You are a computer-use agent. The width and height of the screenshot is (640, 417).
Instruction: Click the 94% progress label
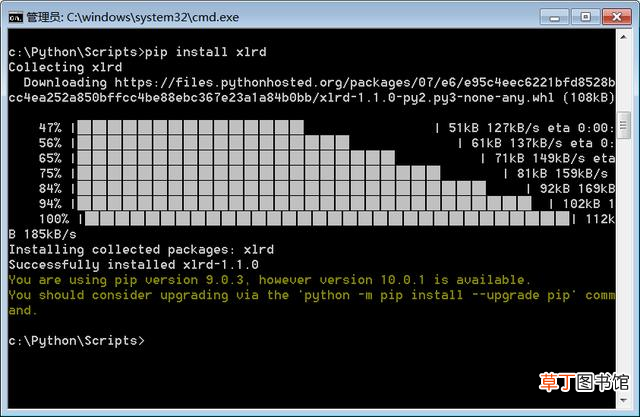pyautogui.click(x=50, y=204)
